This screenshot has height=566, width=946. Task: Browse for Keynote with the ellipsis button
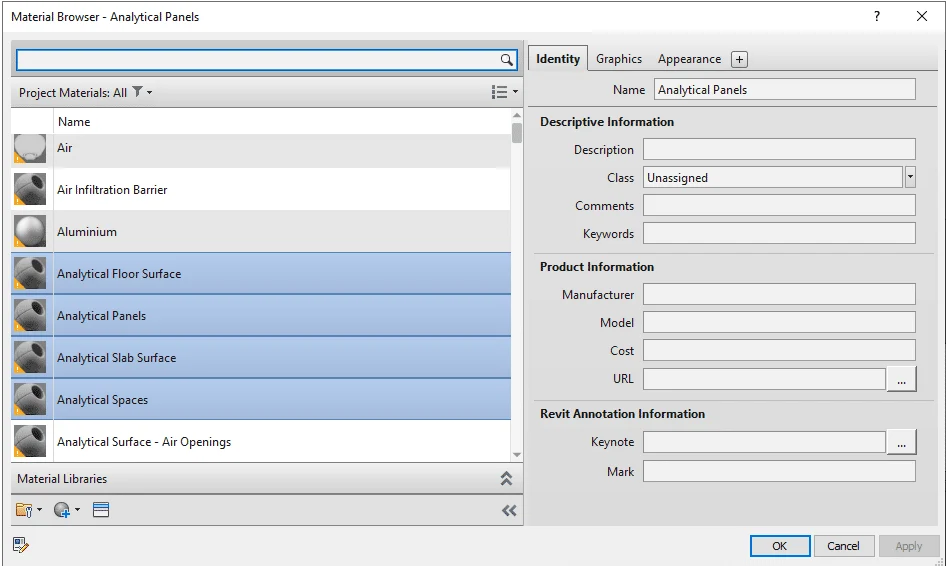pyautogui.click(x=901, y=442)
